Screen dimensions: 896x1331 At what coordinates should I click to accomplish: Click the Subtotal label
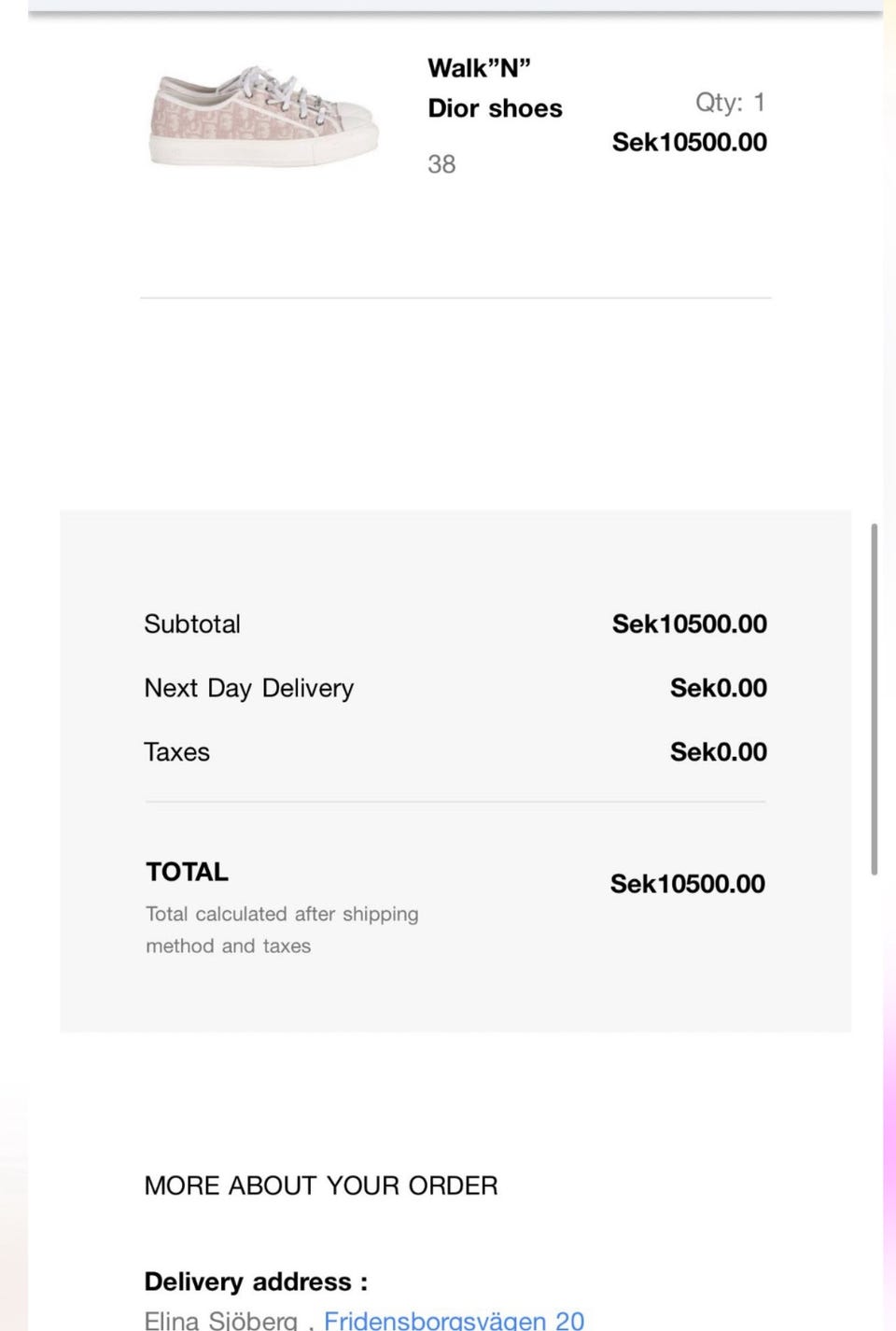click(192, 623)
